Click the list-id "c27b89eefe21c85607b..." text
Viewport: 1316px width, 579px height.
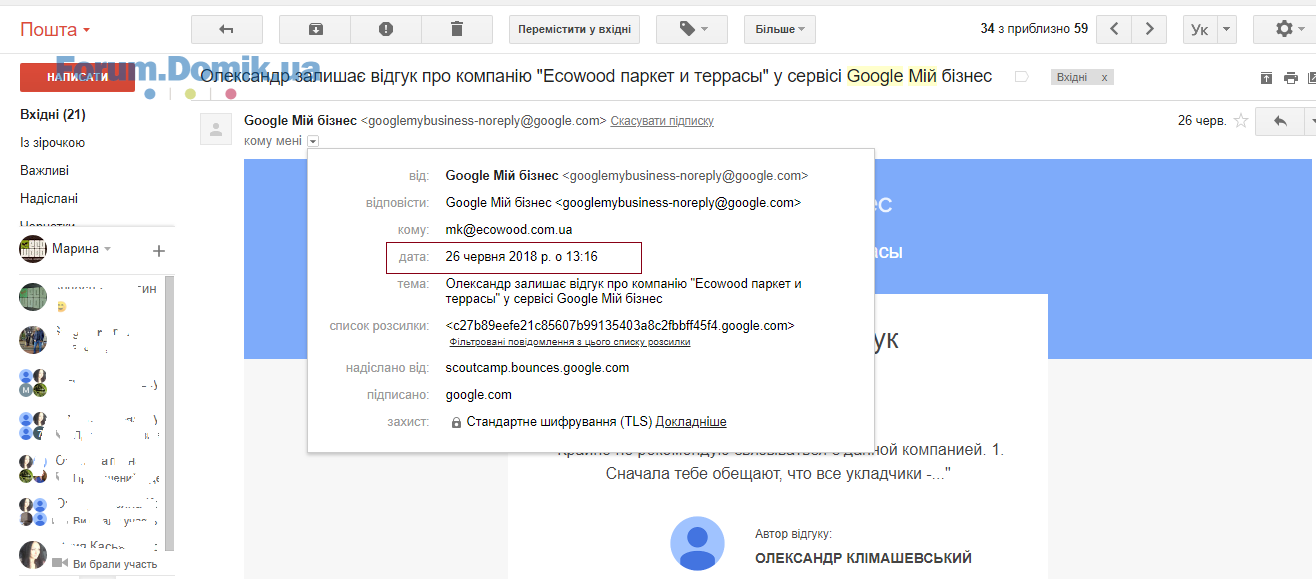[620, 326]
